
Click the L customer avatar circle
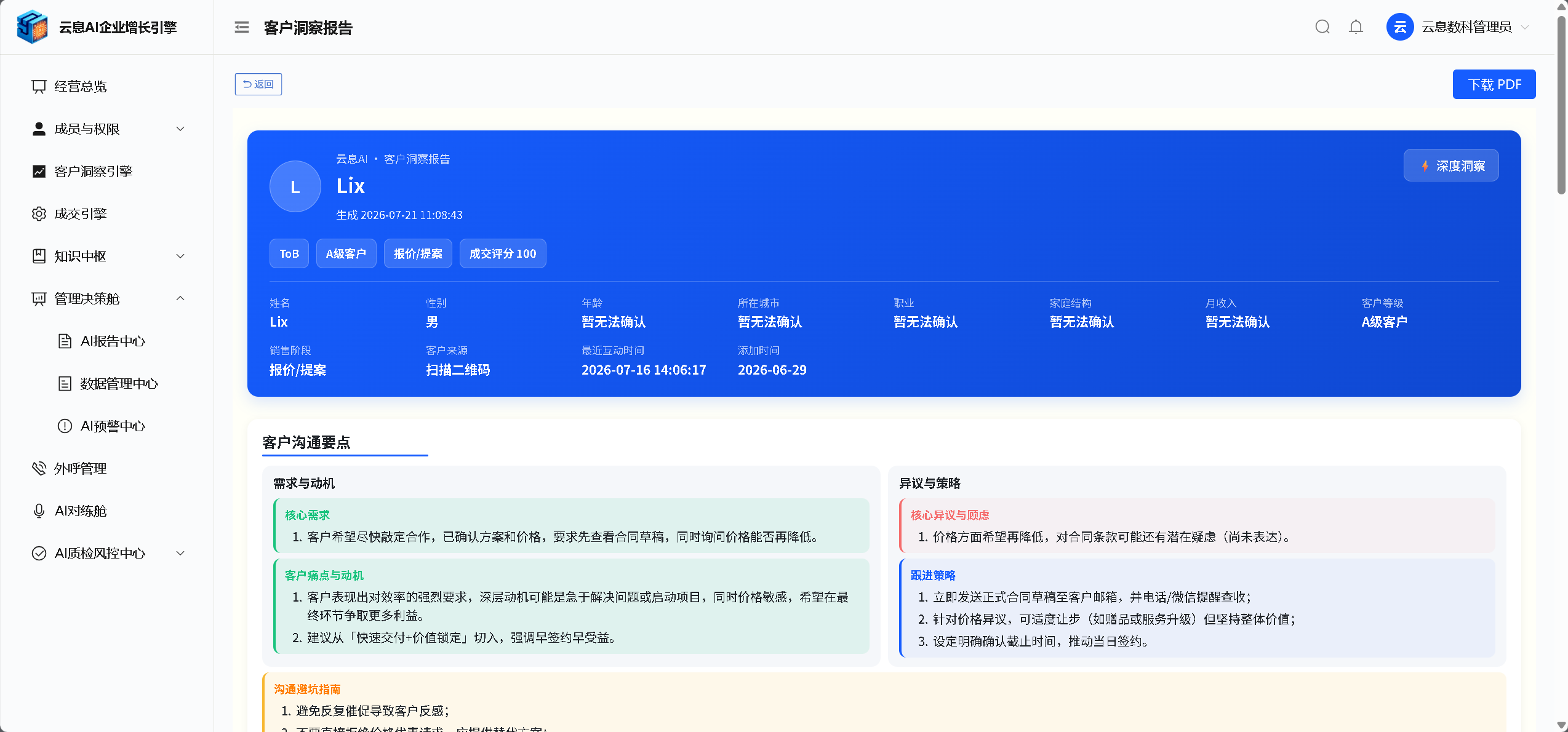click(295, 186)
